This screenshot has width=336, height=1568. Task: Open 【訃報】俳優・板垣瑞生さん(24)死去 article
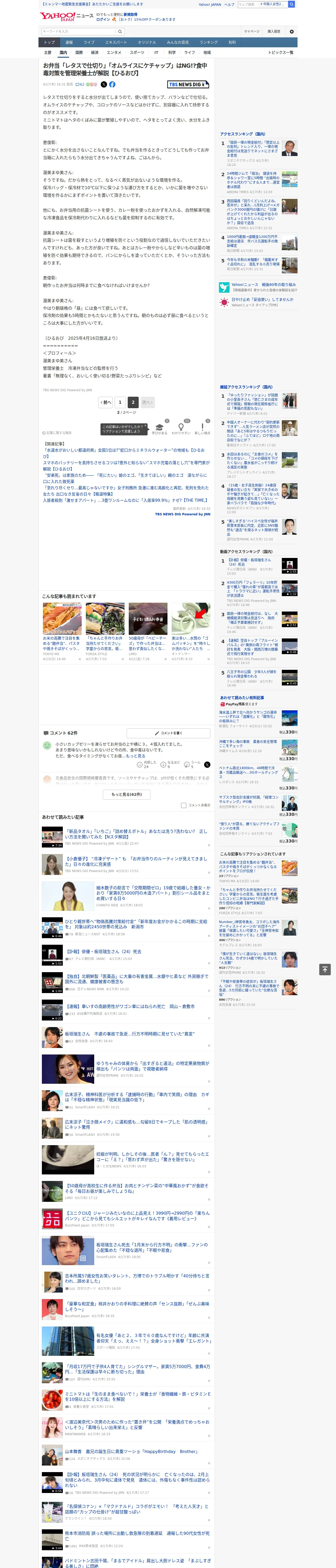104,952
